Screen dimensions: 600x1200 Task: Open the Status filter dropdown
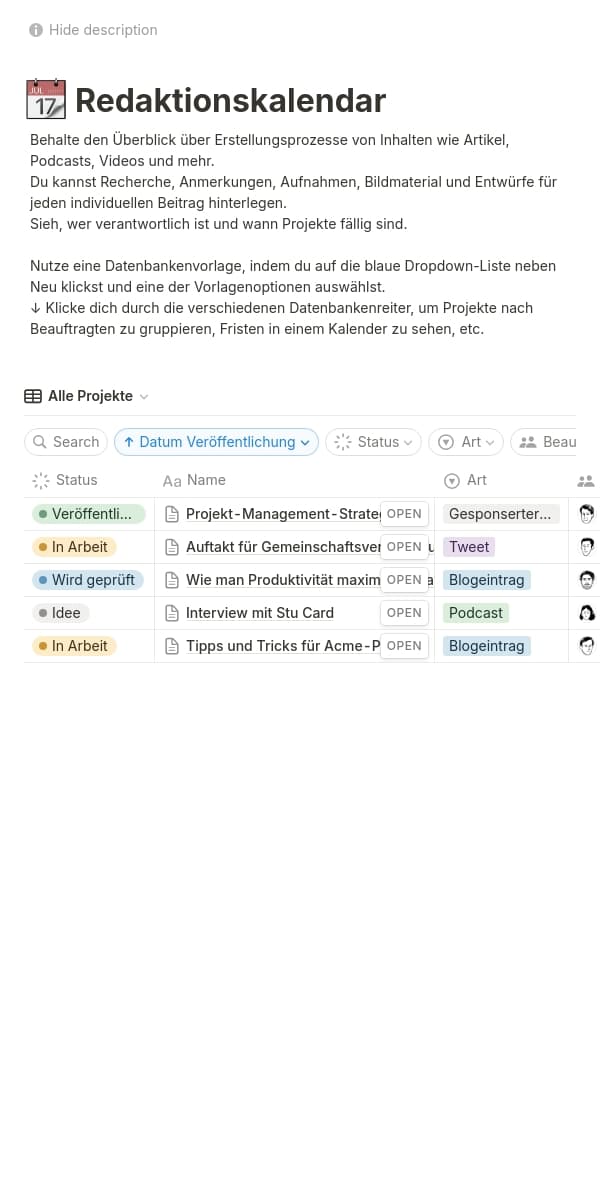click(x=373, y=441)
